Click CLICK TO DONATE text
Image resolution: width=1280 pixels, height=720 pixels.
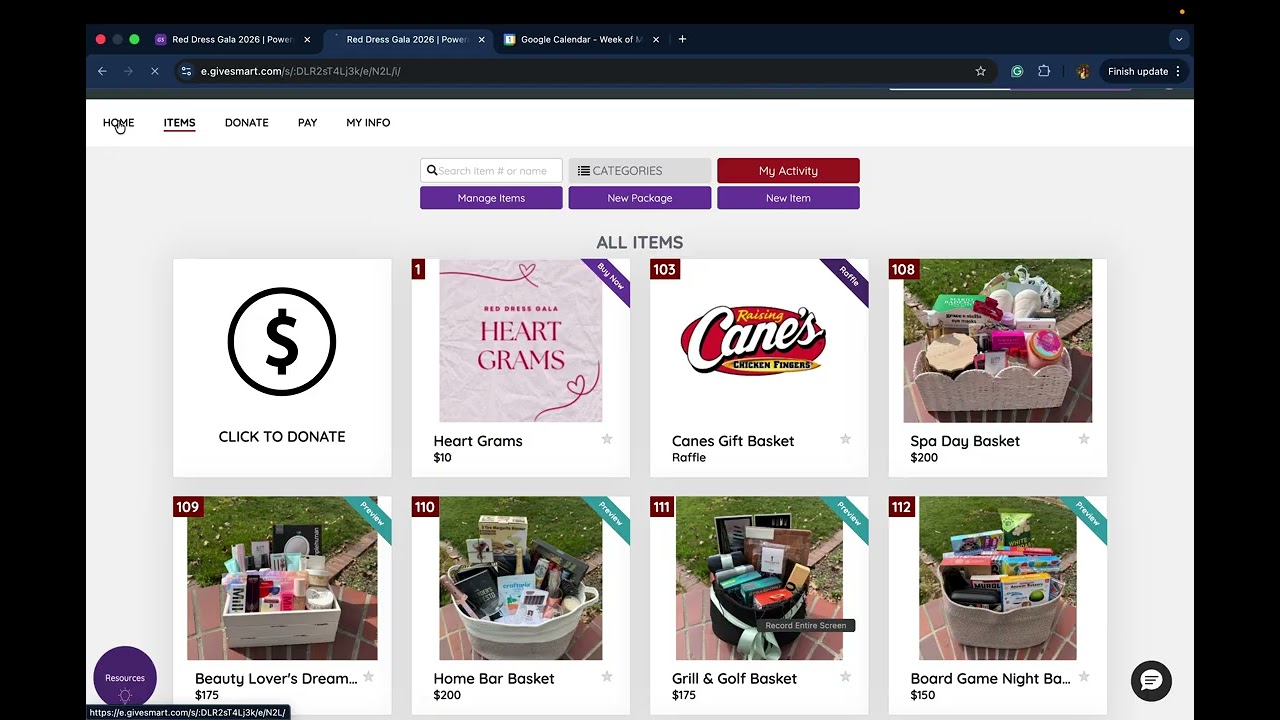tap(282, 437)
